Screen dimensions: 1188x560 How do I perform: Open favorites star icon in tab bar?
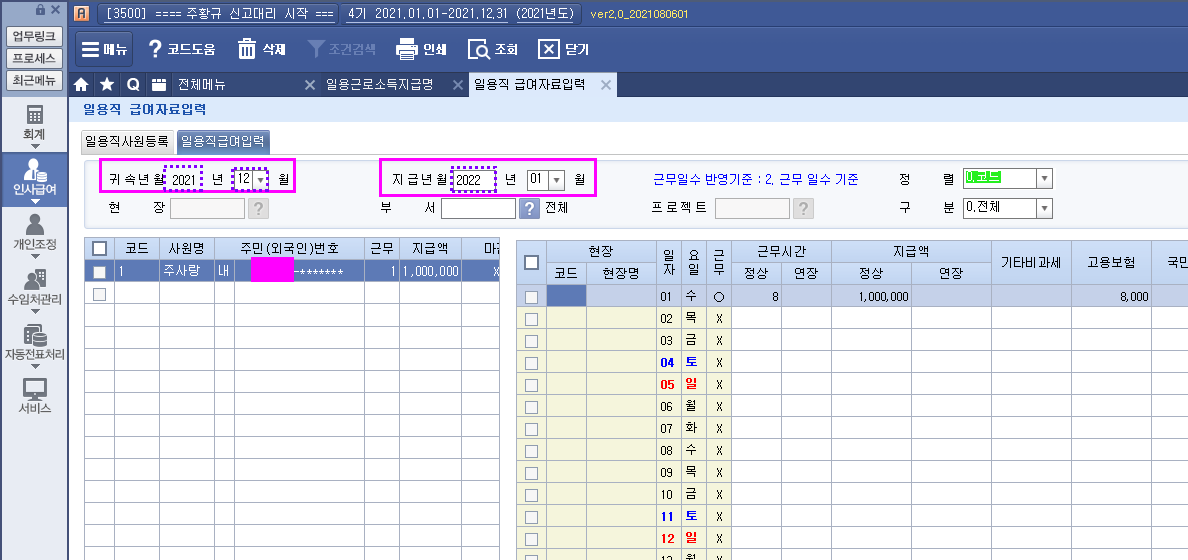coord(107,85)
